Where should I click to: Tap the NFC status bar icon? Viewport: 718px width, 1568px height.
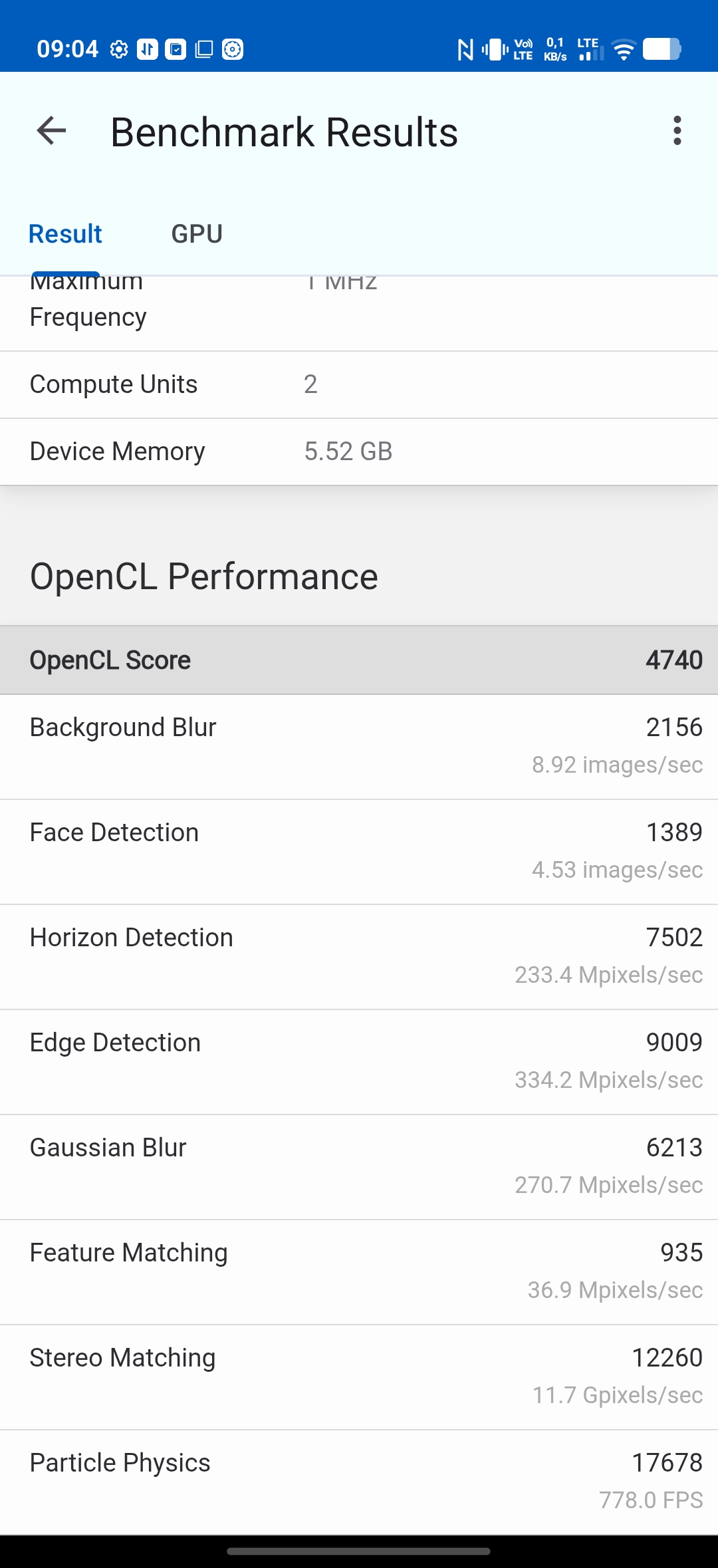tap(465, 49)
